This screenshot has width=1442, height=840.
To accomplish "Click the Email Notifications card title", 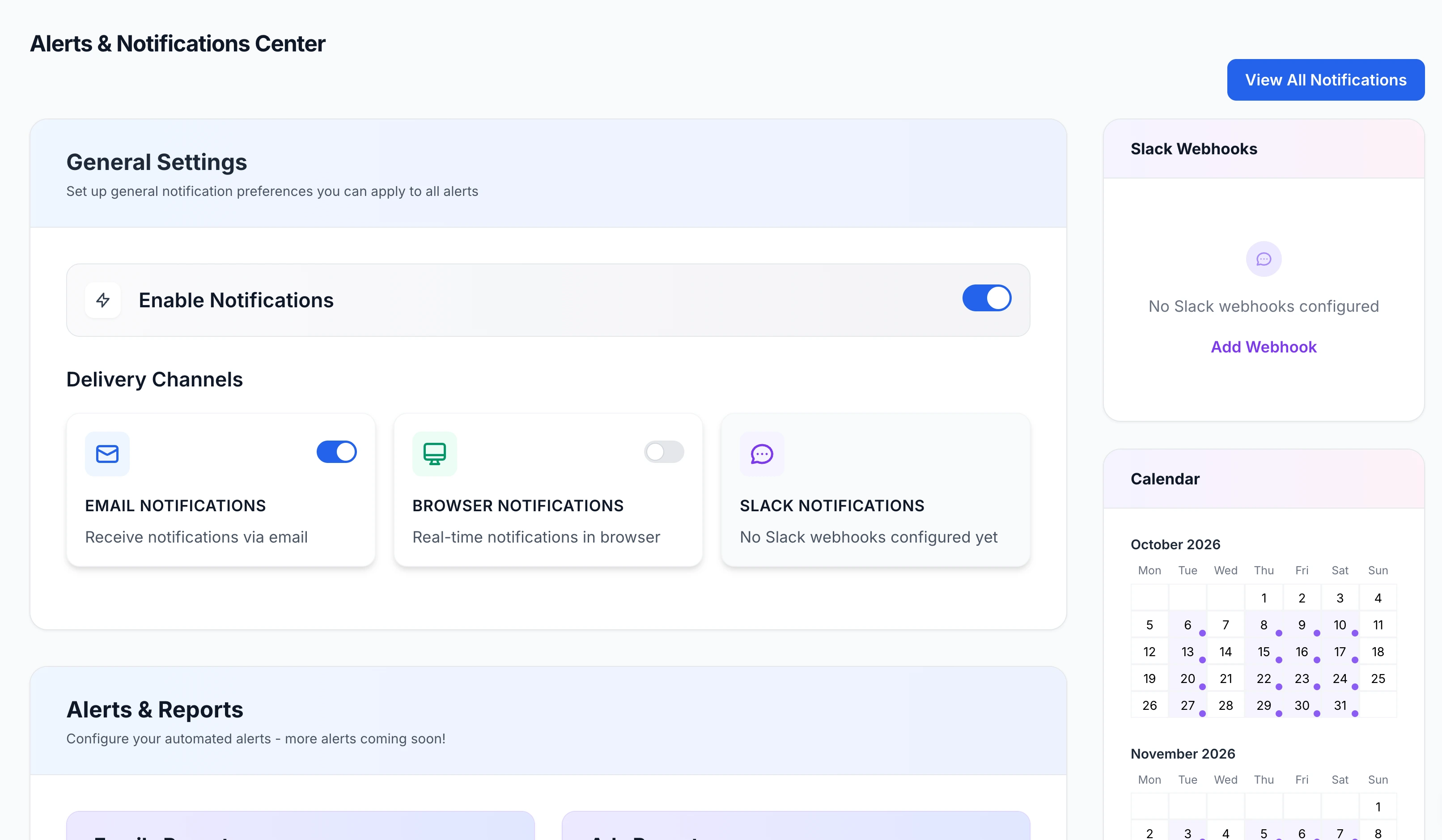I will click(x=176, y=506).
